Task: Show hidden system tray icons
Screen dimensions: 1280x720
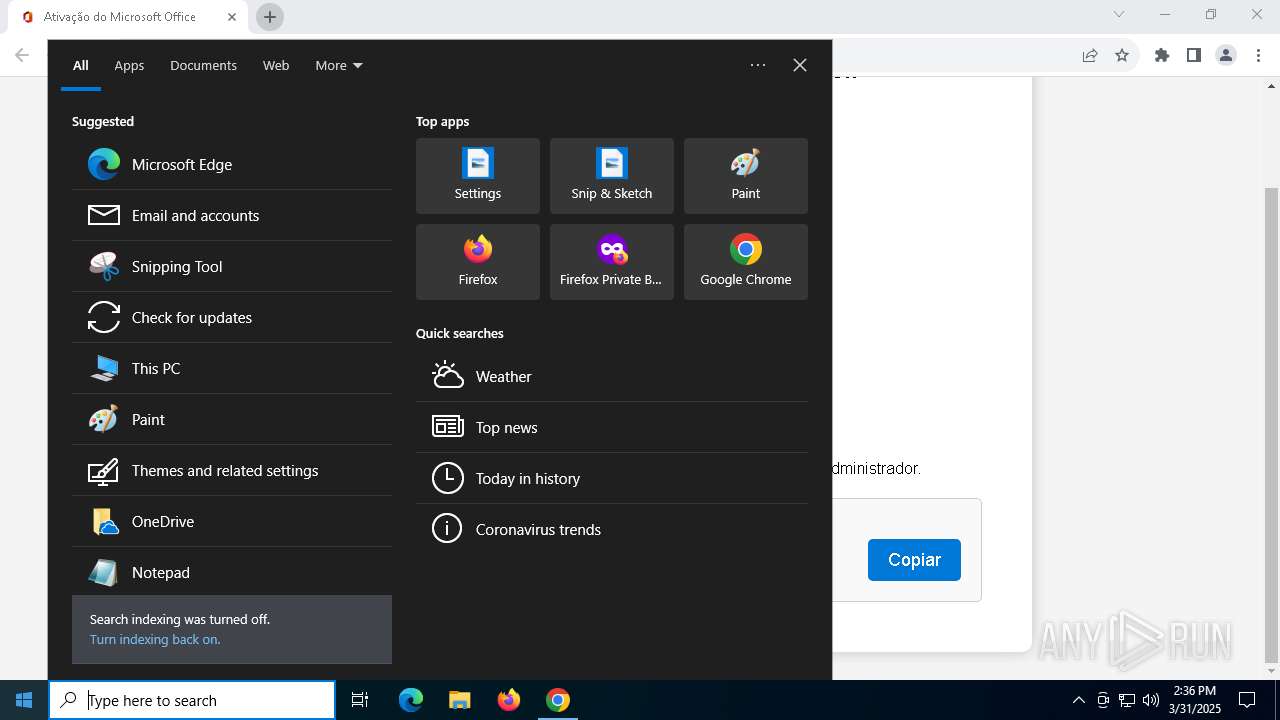Action: (1078, 700)
